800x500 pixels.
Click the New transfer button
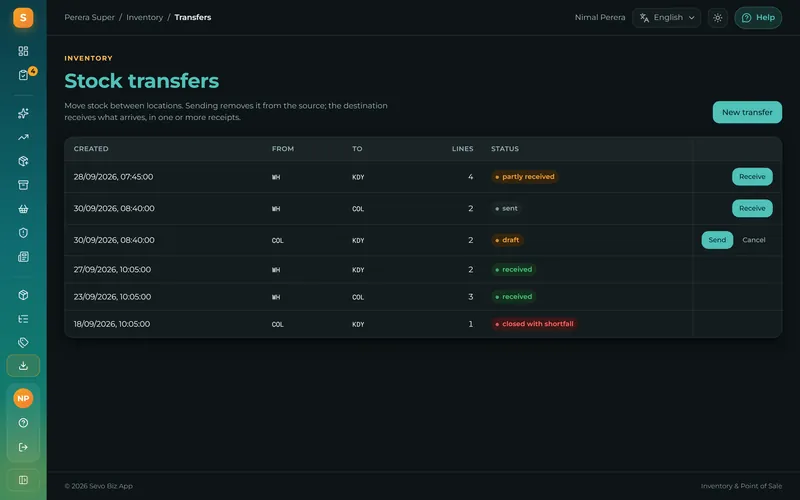747,112
